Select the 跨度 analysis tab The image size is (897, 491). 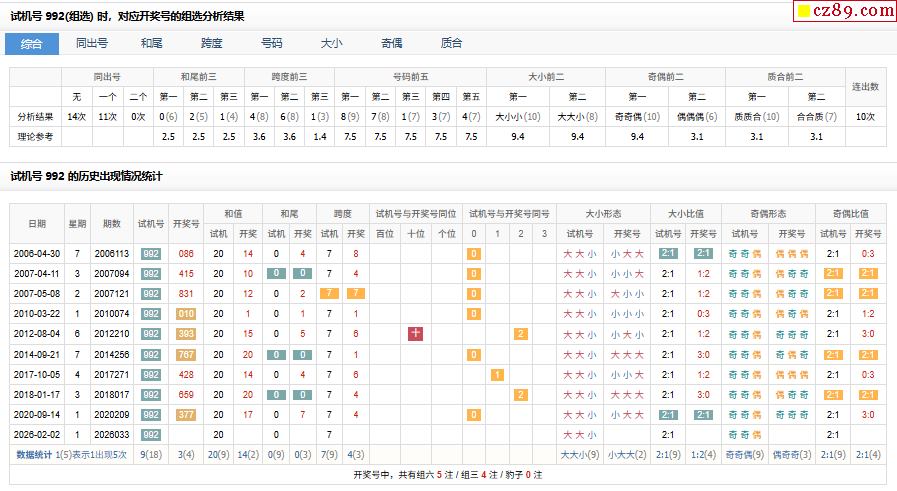click(x=212, y=44)
